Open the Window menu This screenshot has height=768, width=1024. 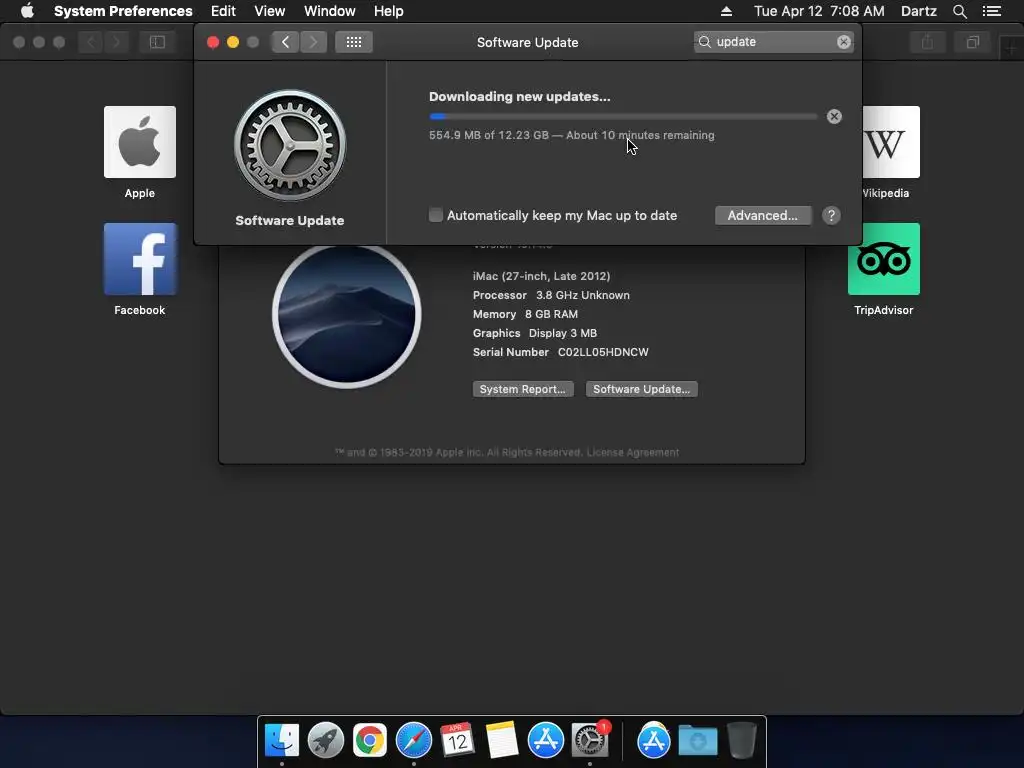(x=330, y=11)
